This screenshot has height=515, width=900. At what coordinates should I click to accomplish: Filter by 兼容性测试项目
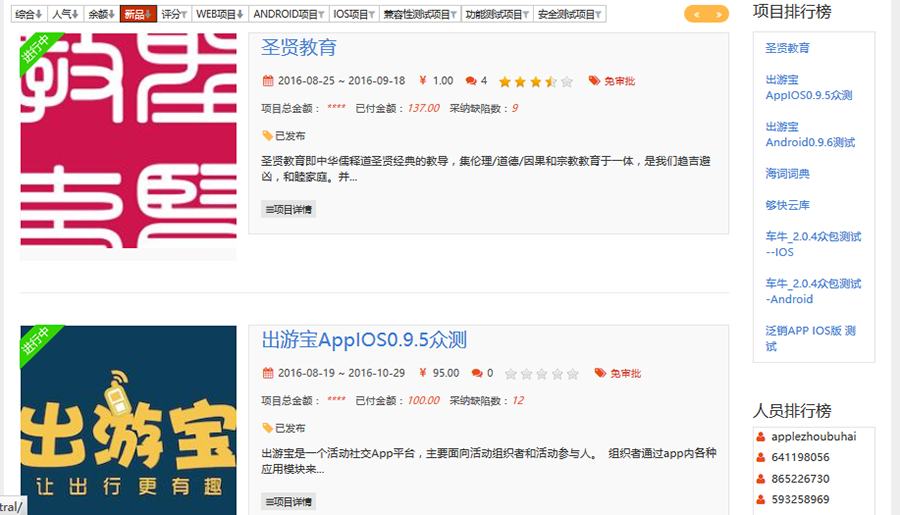point(420,15)
